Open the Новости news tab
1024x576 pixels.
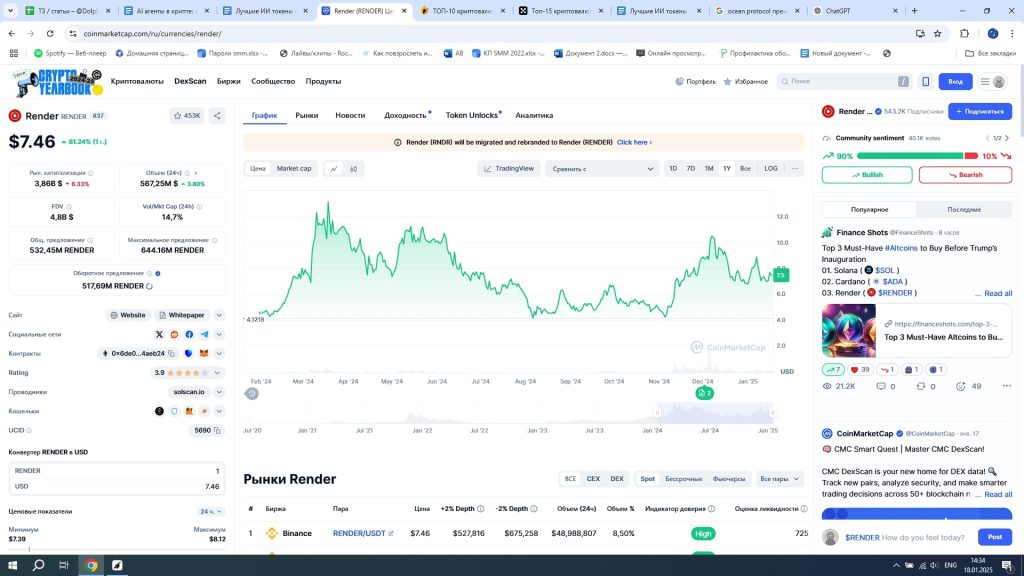point(350,115)
